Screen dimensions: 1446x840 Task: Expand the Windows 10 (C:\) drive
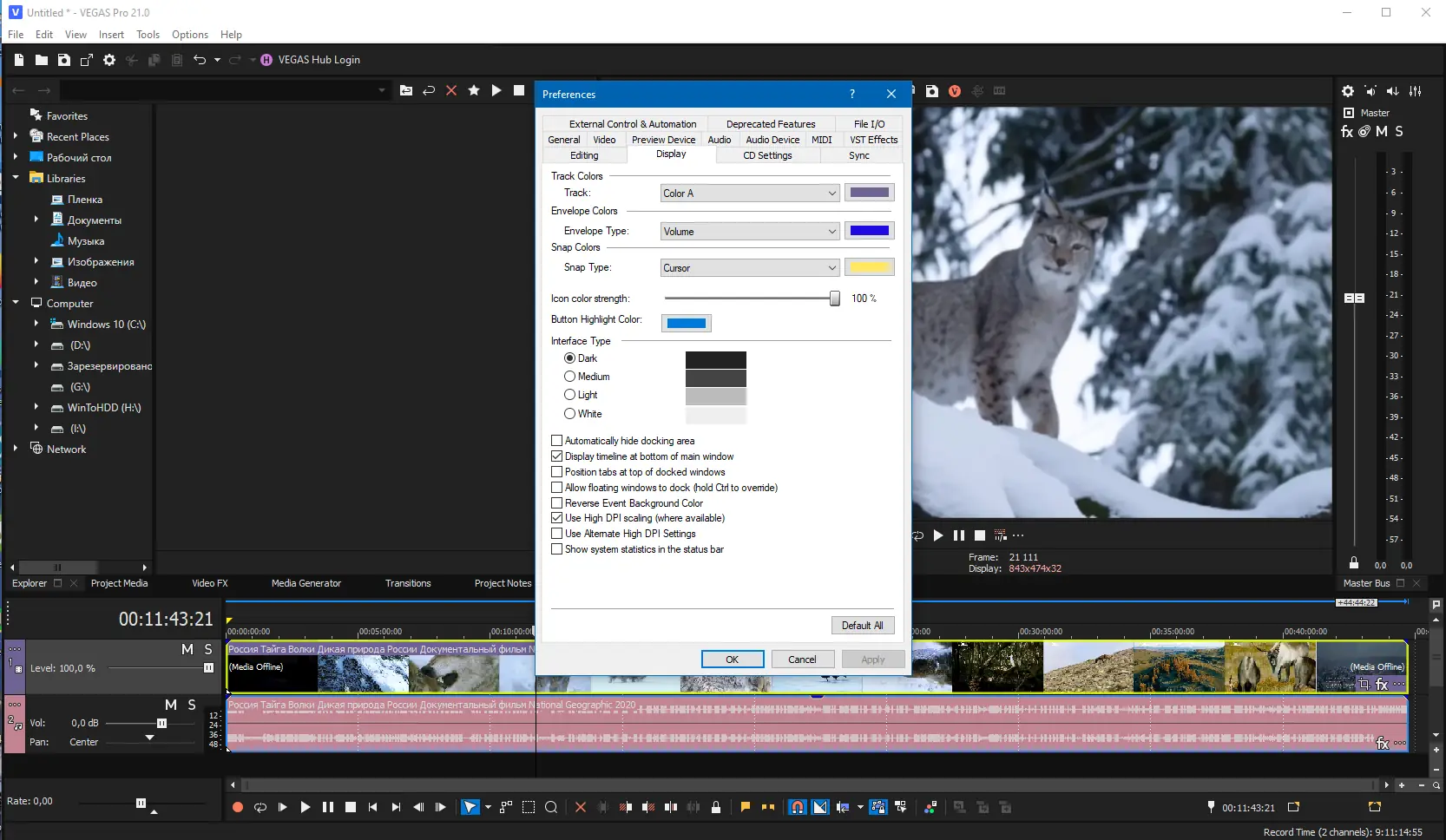36,324
